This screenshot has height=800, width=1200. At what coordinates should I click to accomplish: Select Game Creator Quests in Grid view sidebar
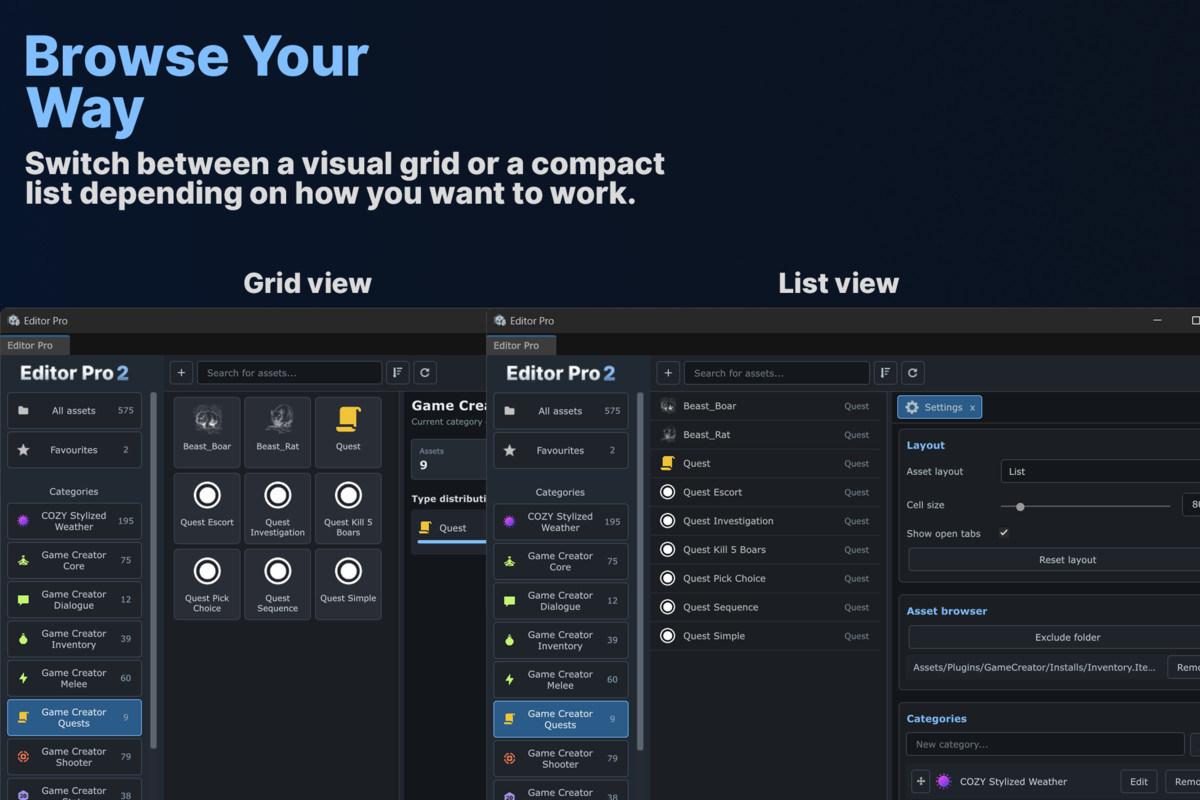(74, 717)
